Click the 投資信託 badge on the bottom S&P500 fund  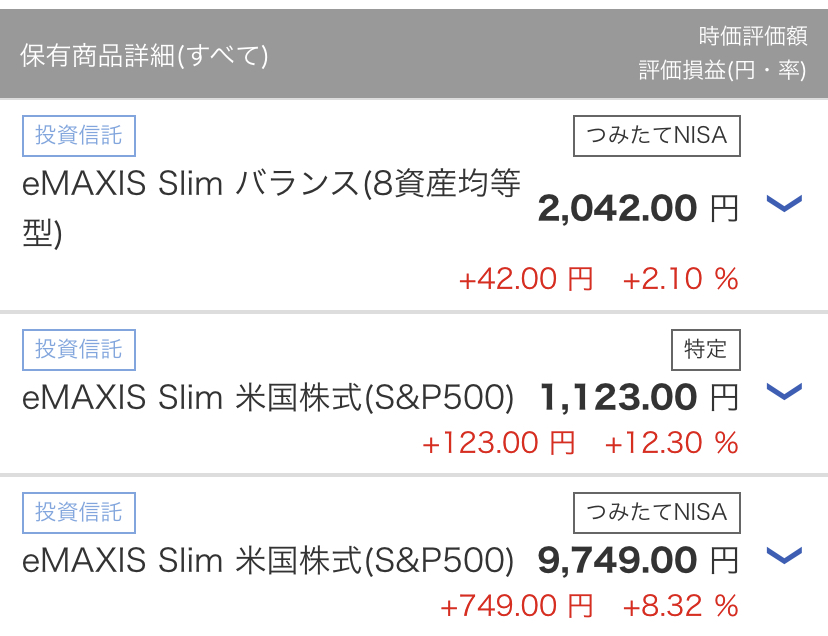point(79,513)
